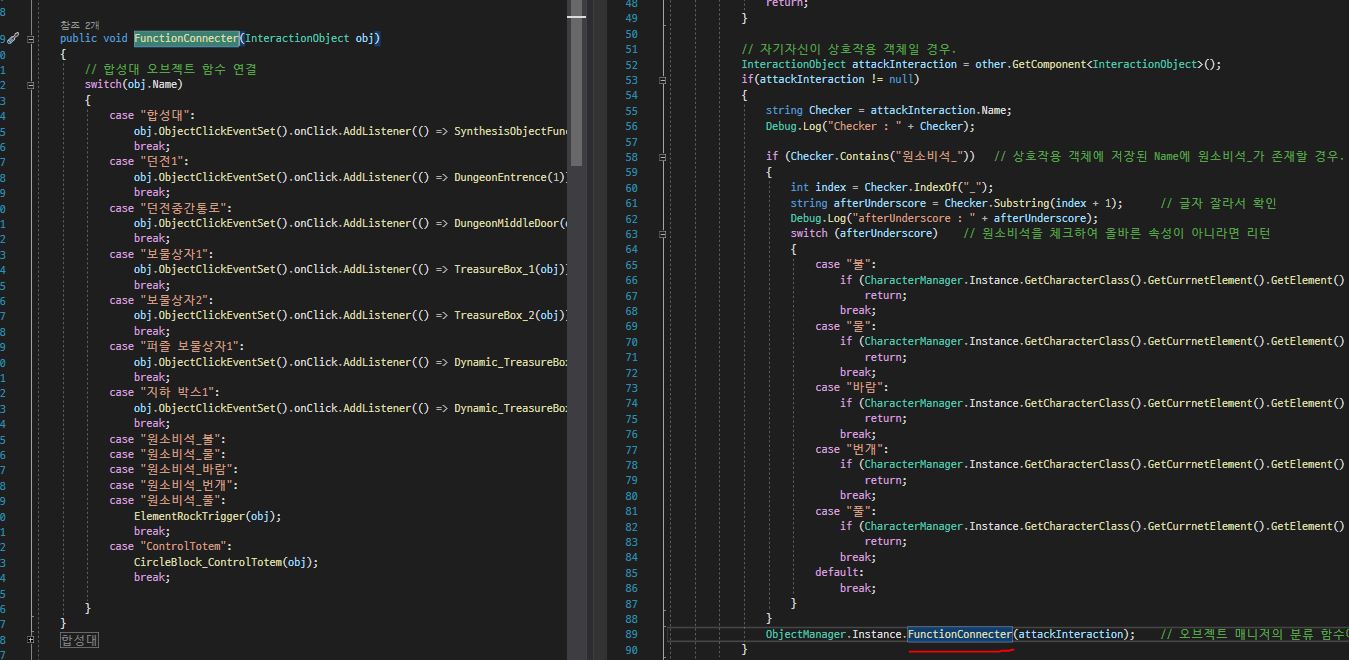Click the case "번개" label on line 77
This screenshot has height=660, width=1349.
(x=851, y=449)
